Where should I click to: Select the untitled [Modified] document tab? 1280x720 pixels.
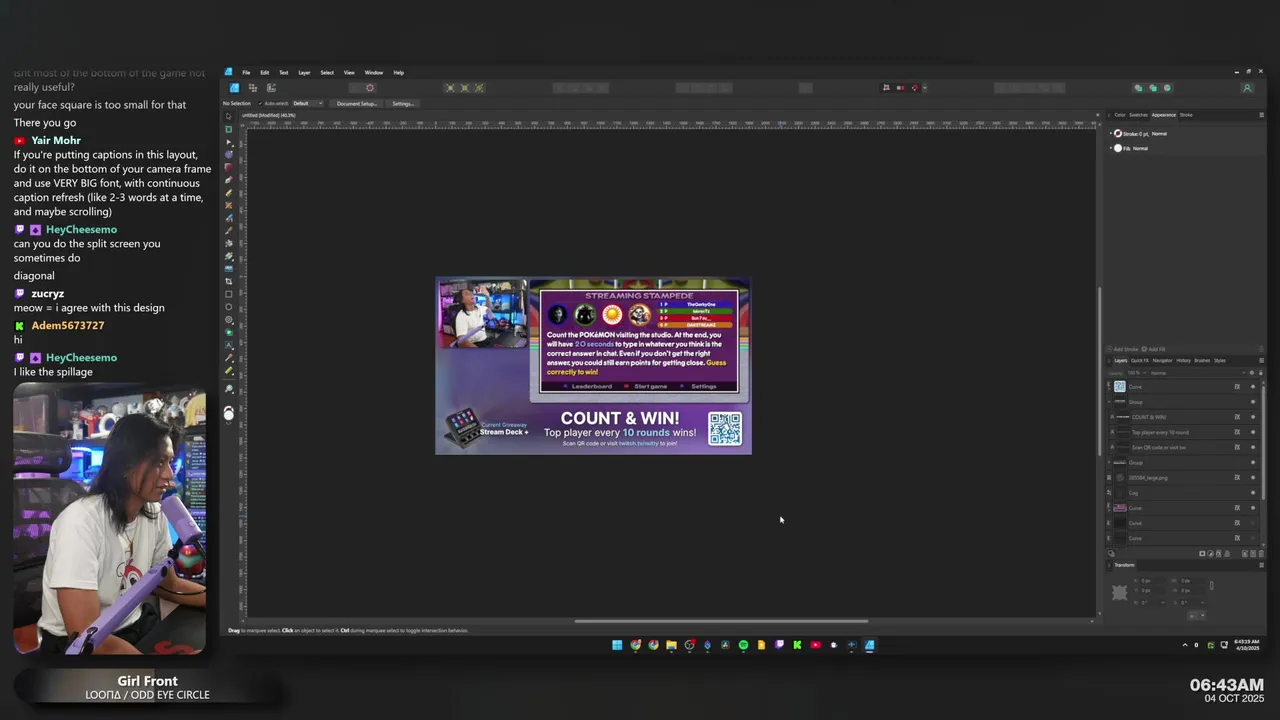pos(268,115)
